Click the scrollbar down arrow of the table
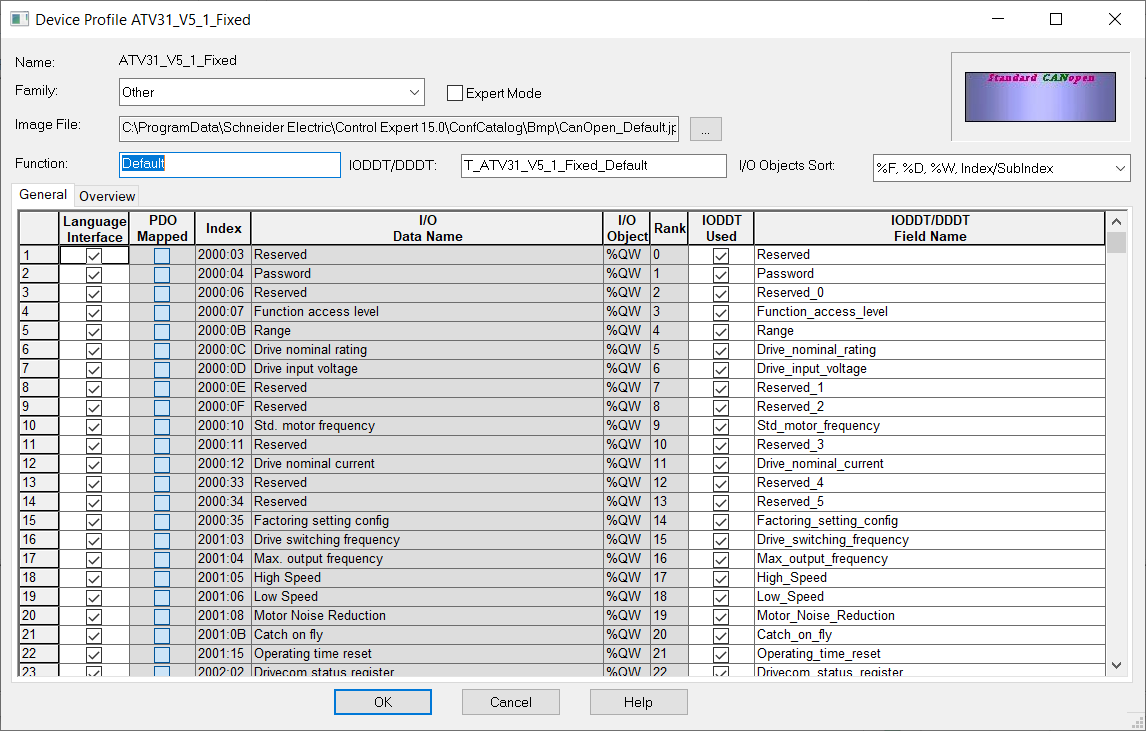 1116,665
